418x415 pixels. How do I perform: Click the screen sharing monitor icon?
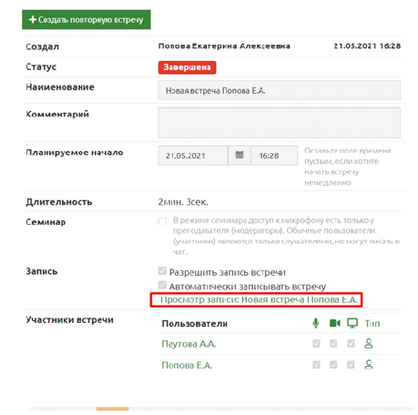[x=352, y=323]
